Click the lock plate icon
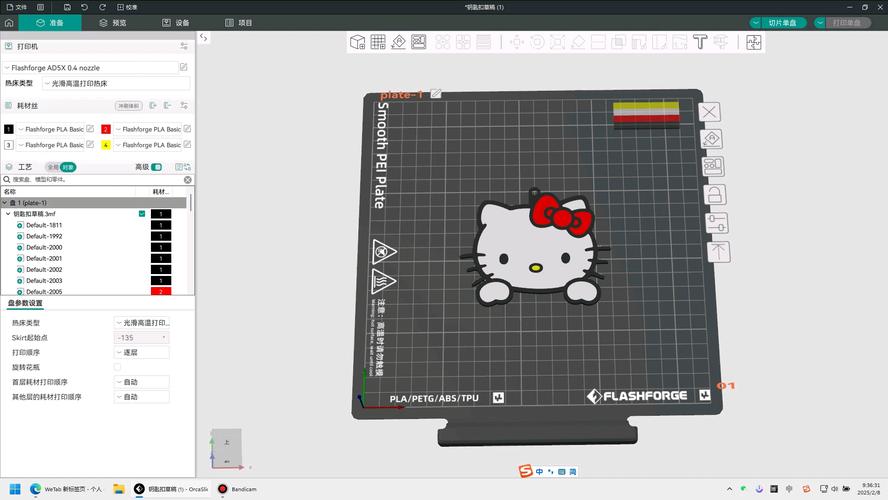Screen dimensions: 888x500 click(x=715, y=195)
